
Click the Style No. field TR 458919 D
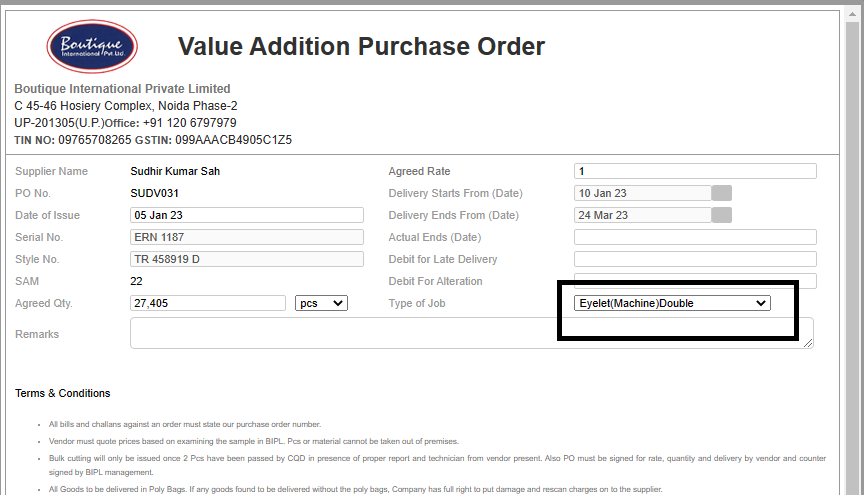point(247,259)
